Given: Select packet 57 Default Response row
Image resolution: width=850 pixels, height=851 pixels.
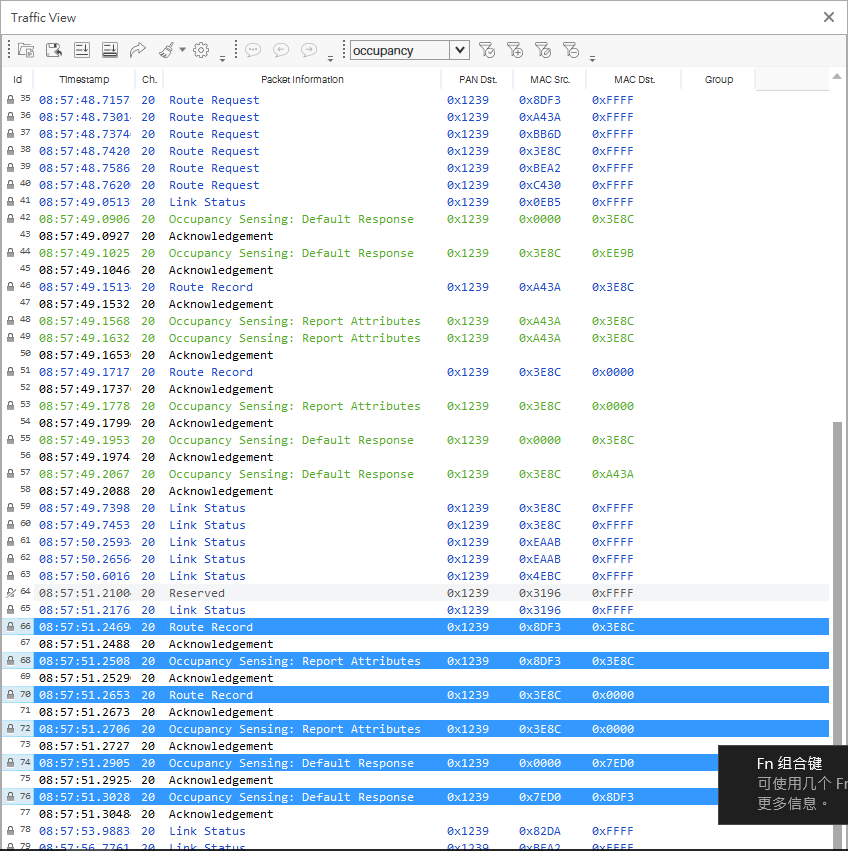Looking at the screenshot, I should click(415, 474).
